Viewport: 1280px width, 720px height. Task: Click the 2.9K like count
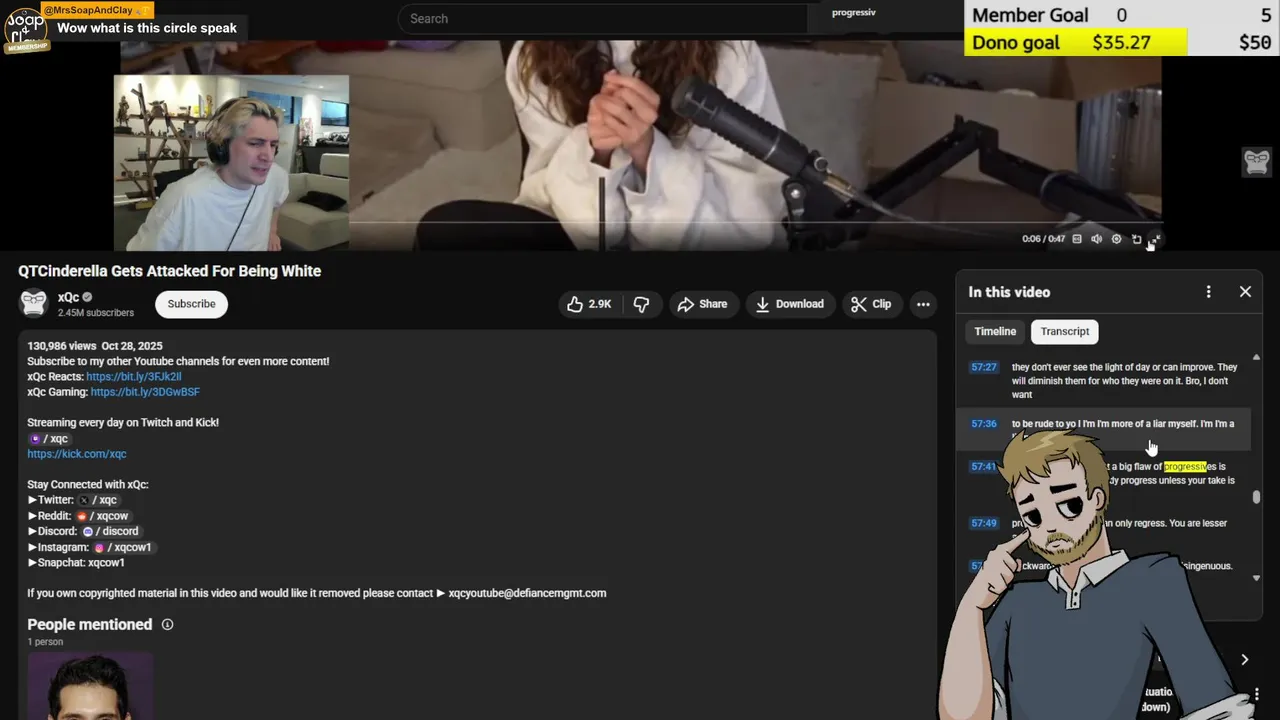click(600, 304)
